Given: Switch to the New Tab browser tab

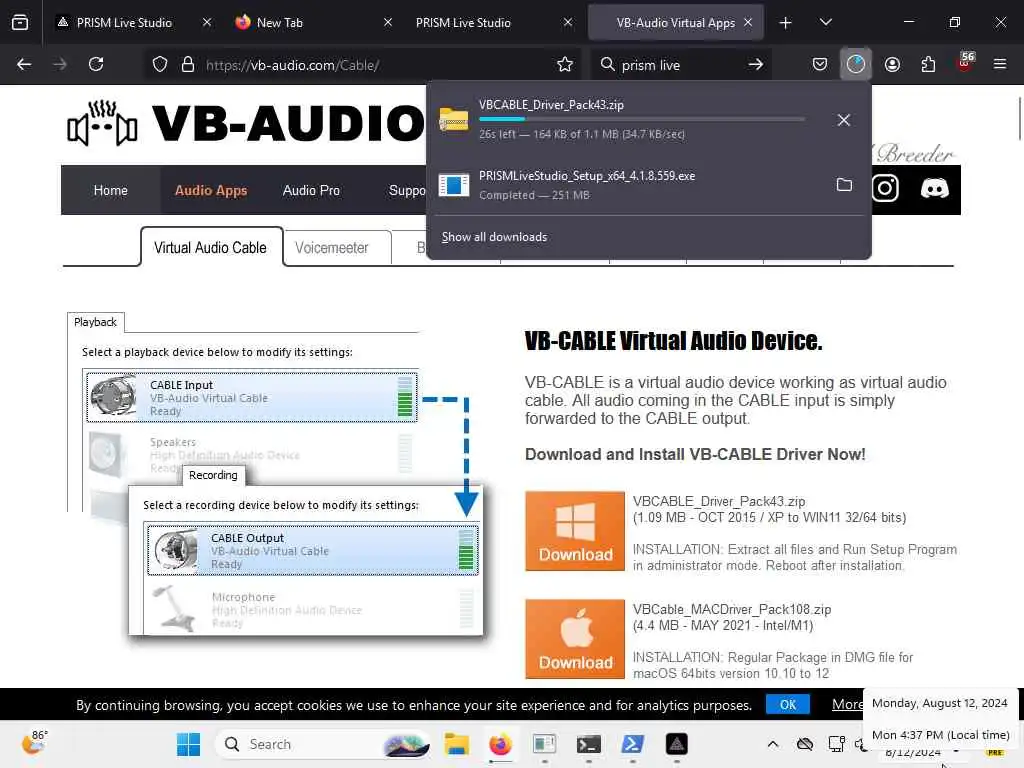Looking at the screenshot, I should pos(280,23).
